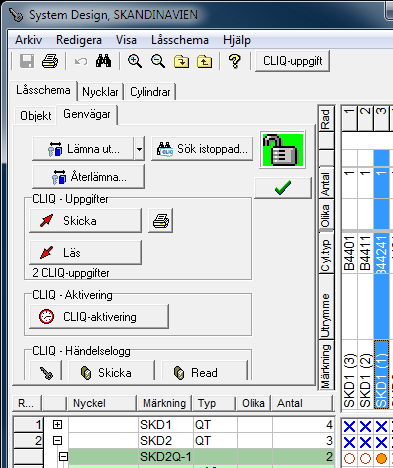Click the green padlock icon
393x468 pixels.
[283, 149]
